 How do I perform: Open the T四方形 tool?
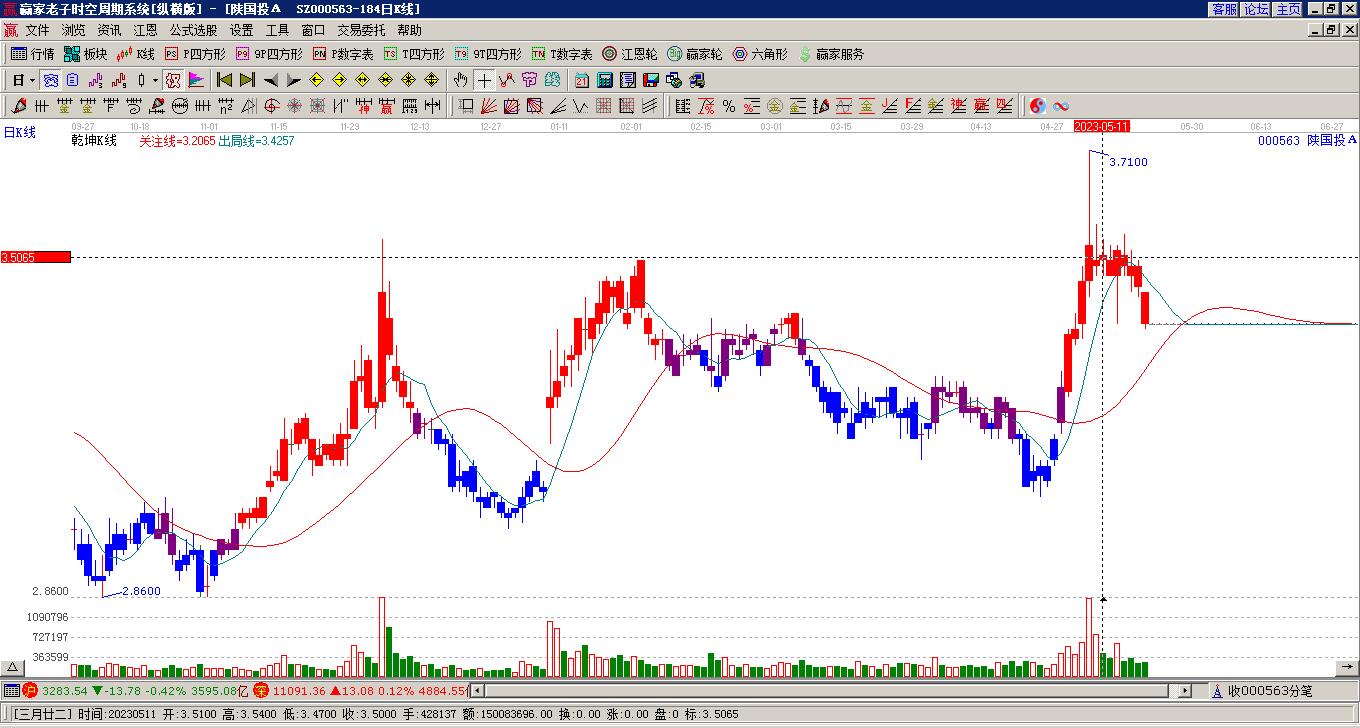pyautogui.click(x=414, y=54)
